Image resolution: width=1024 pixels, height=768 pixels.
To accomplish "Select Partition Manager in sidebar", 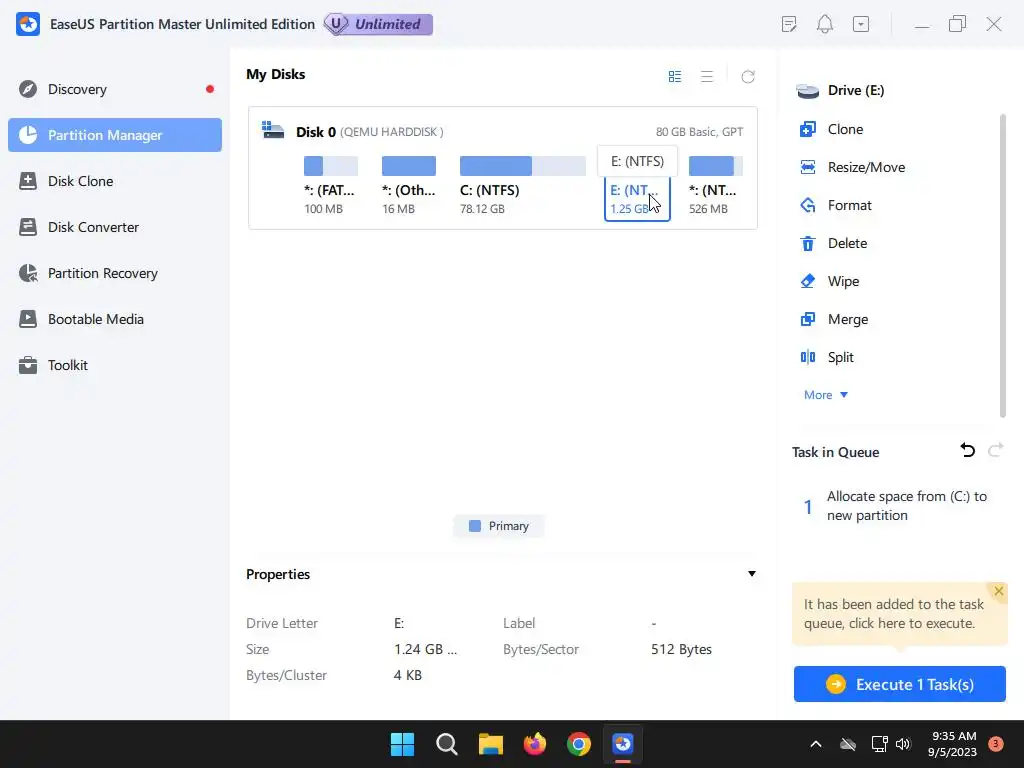I will [x=115, y=135].
